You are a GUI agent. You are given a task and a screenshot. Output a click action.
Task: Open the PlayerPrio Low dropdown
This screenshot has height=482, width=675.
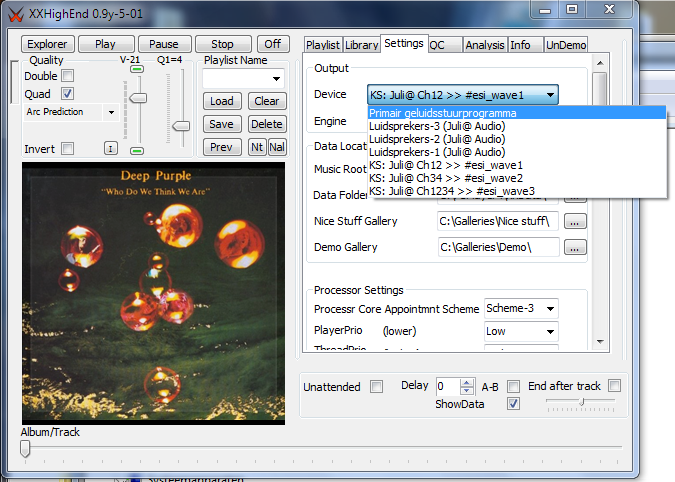click(x=550, y=331)
